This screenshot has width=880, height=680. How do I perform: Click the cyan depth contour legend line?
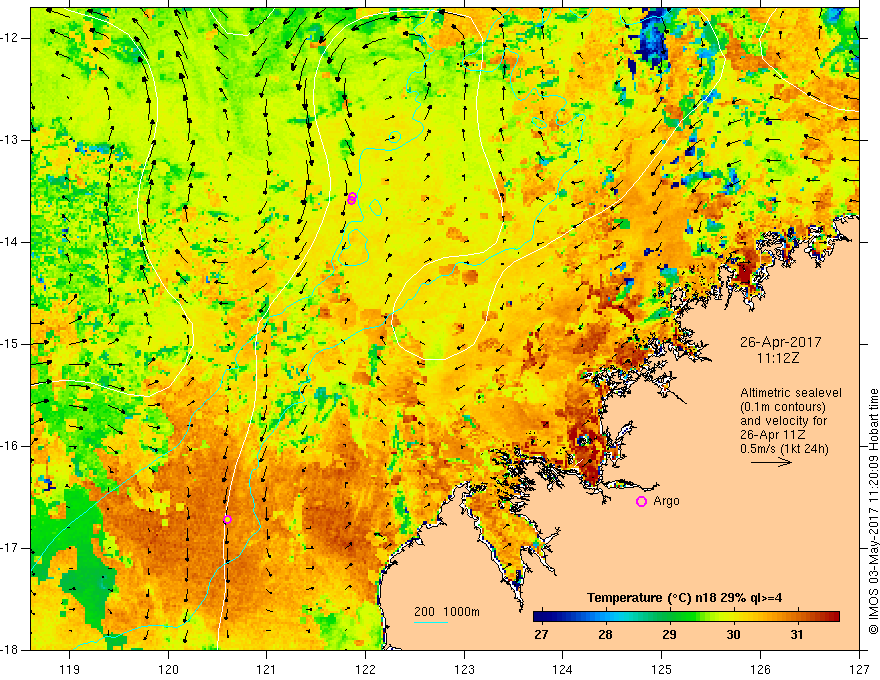tap(431, 622)
